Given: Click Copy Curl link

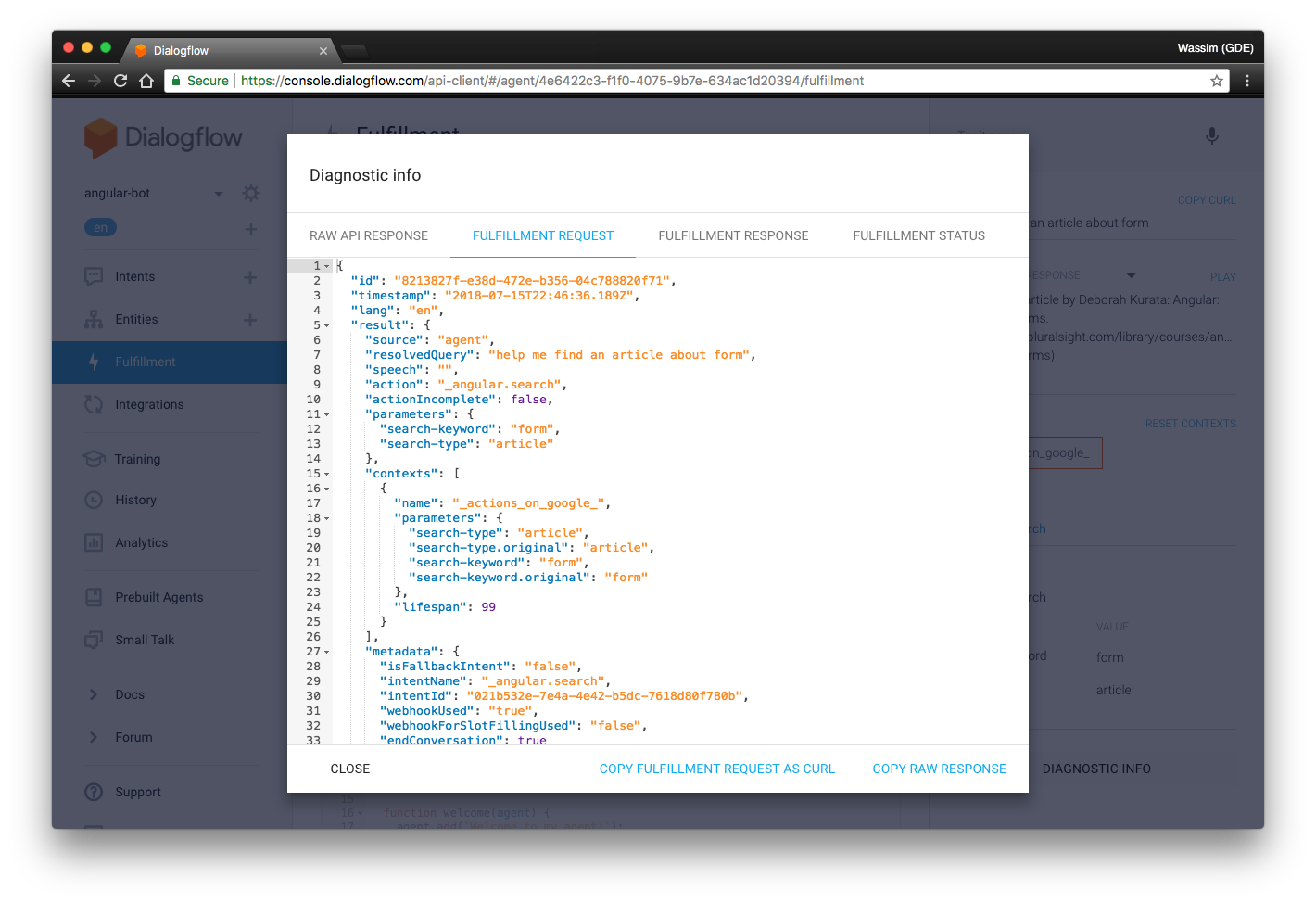Looking at the screenshot, I should point(1207,200).
